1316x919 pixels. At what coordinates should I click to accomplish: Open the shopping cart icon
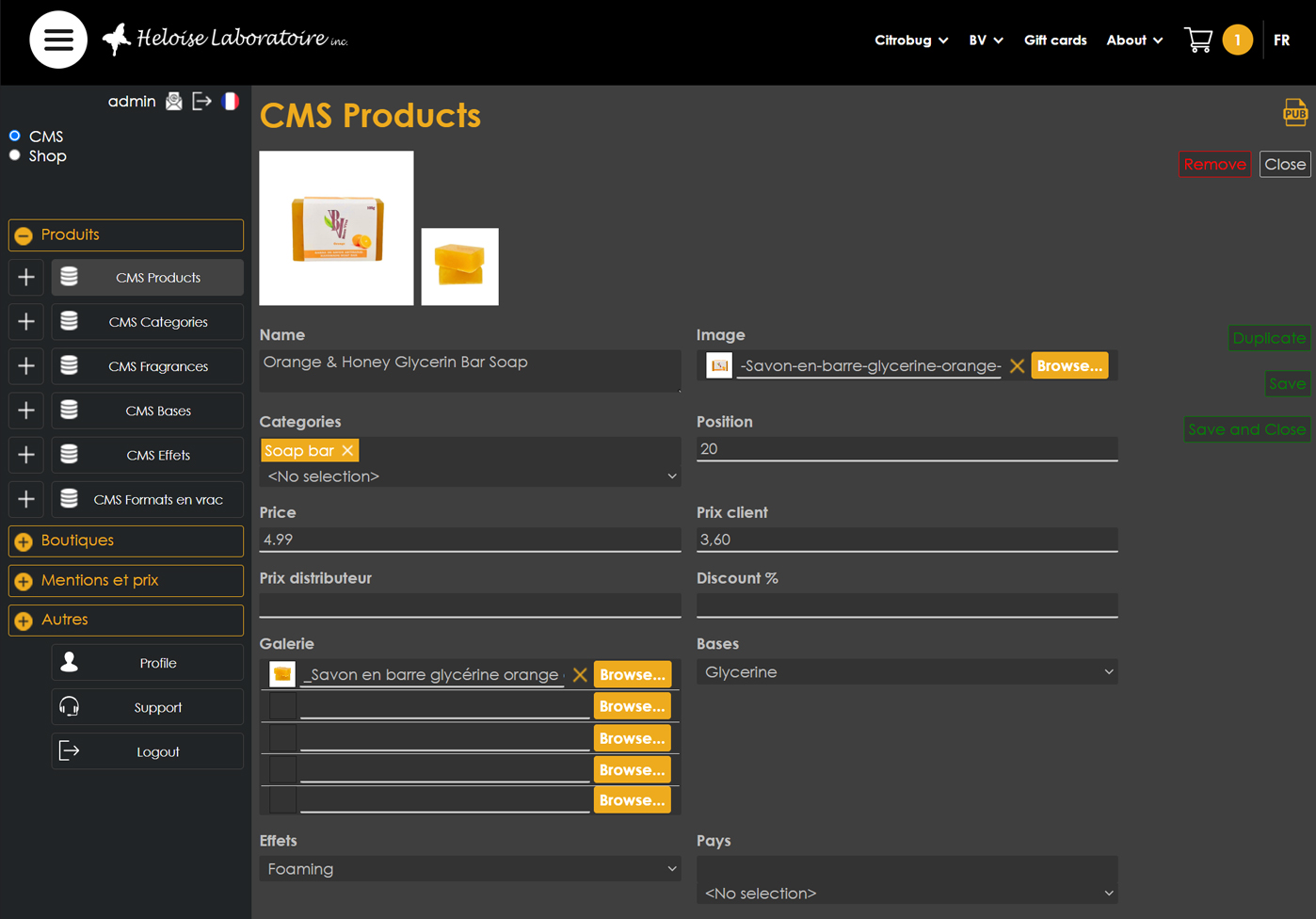click(1197, 40)
